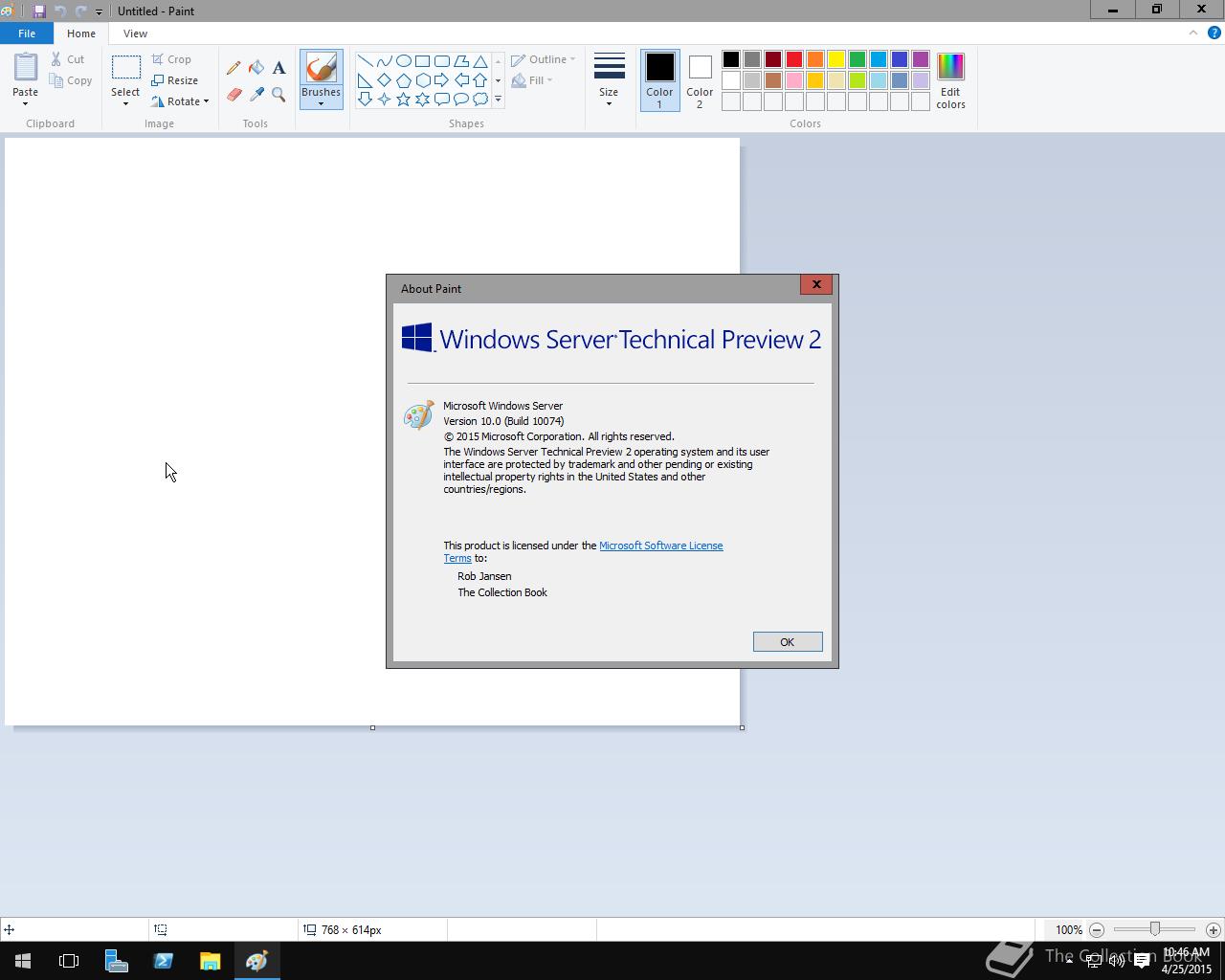Activate Color 1 foreground selector
The height and width of the screenshot is (980, 1225).
coord(659,80)
